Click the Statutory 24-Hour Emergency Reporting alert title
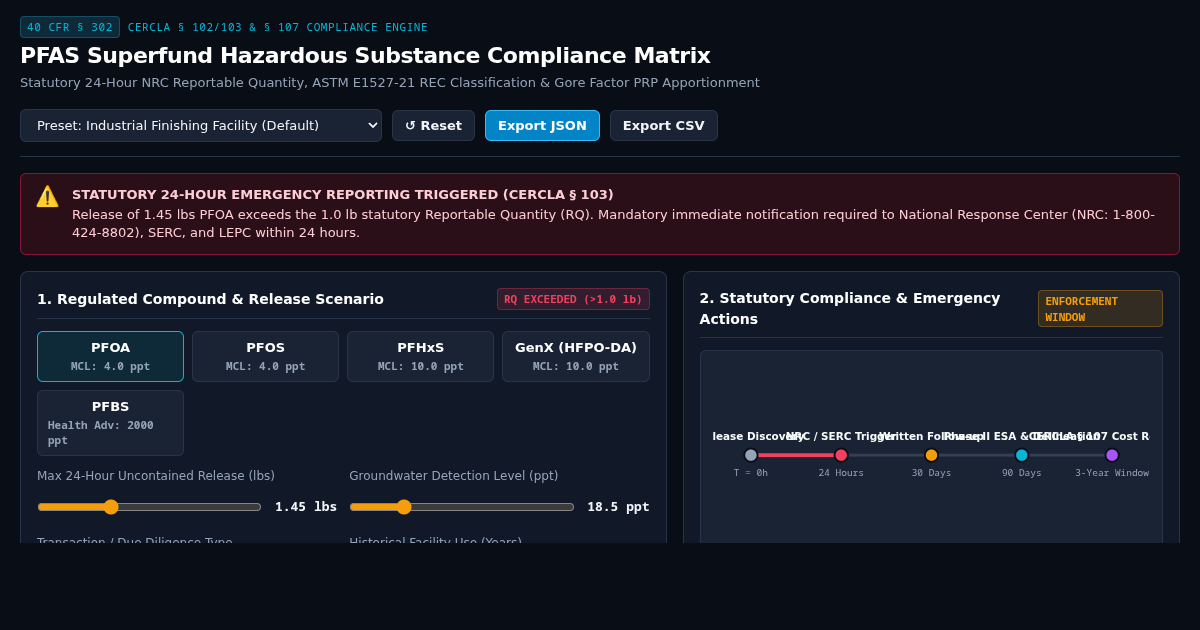Image resolution: width=1200 pixels, height=630 pixels. pyautogui.click(x=343, y=194)
